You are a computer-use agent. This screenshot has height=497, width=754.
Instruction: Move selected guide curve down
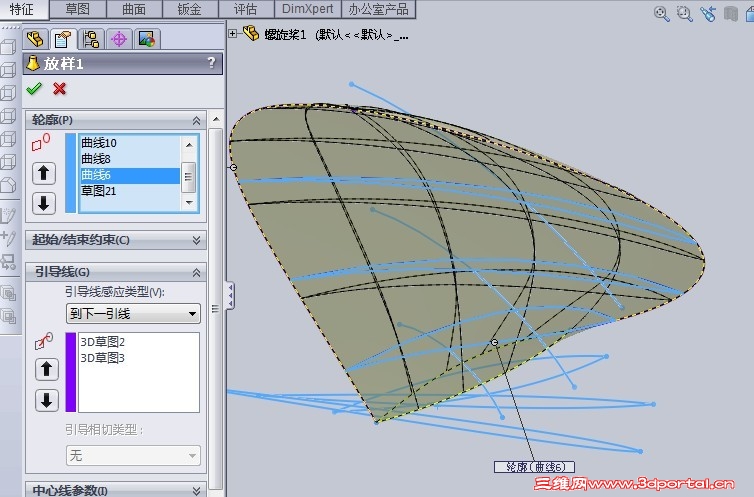coord(47,400)
